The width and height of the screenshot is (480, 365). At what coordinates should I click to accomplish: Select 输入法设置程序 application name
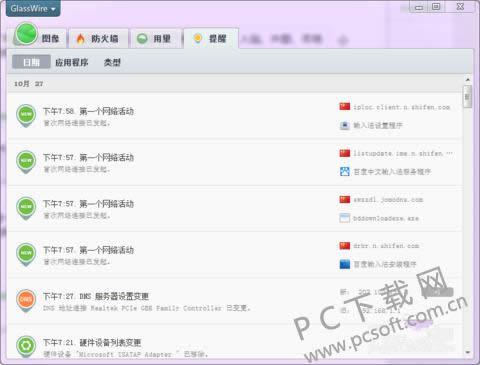(378, 126)
